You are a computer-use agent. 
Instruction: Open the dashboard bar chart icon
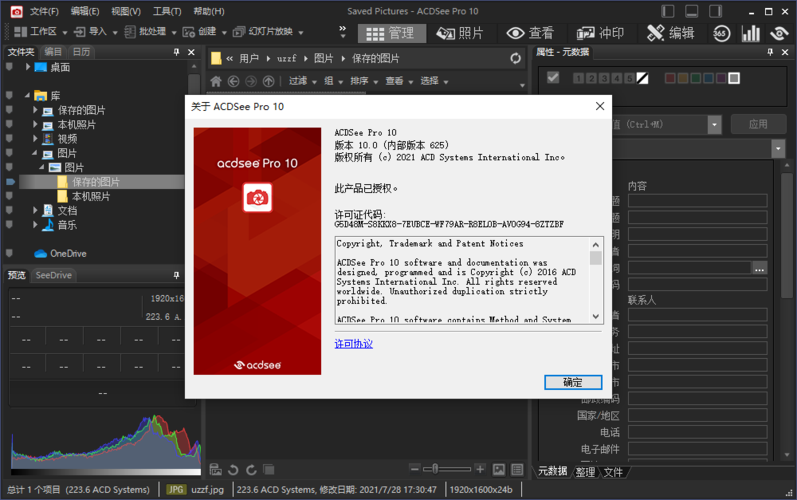[750, 34]
